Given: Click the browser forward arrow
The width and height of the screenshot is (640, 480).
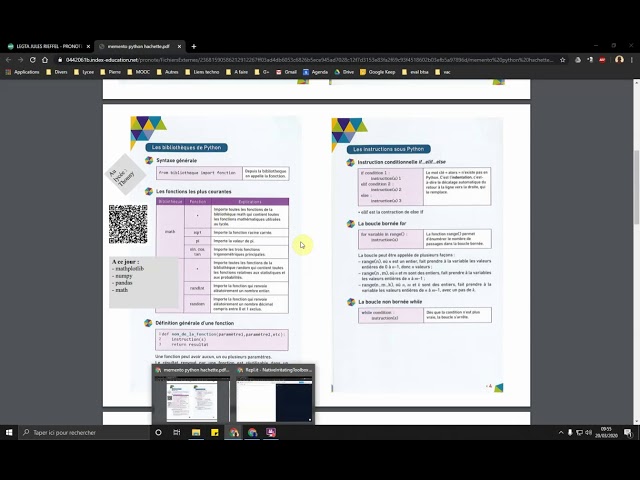Looking at the screenshot, I should click(20, 60).
